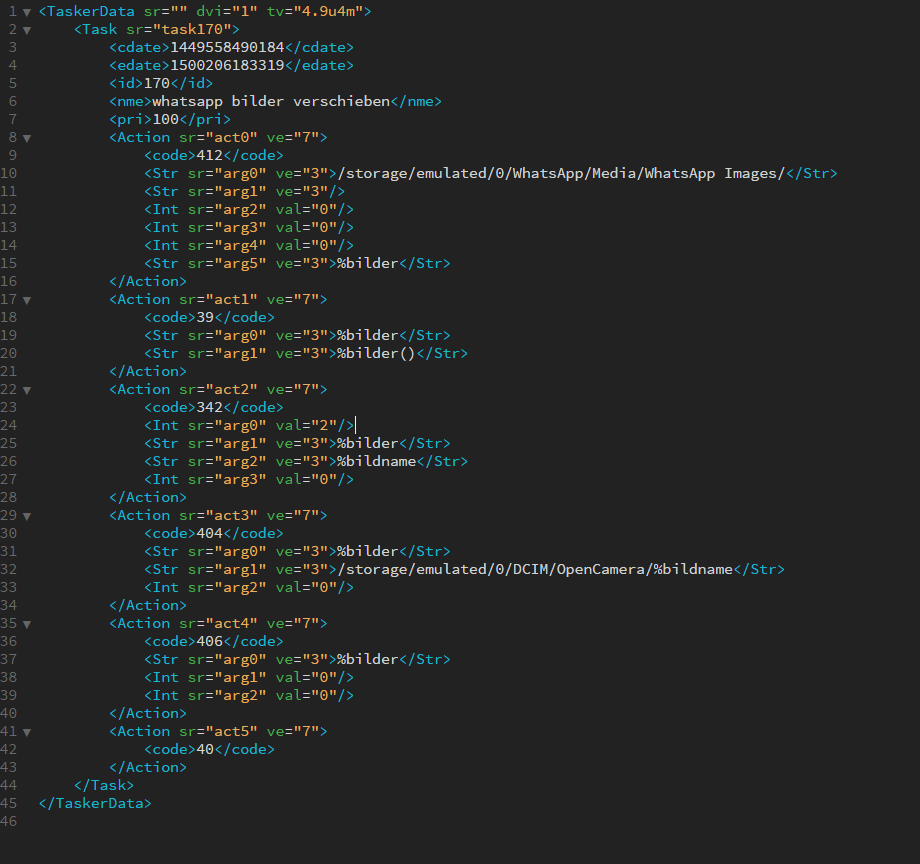Collapse the TaskerData fold arrow at line 1
Viewport: 920px width, 864px height.
click(27, 12)
